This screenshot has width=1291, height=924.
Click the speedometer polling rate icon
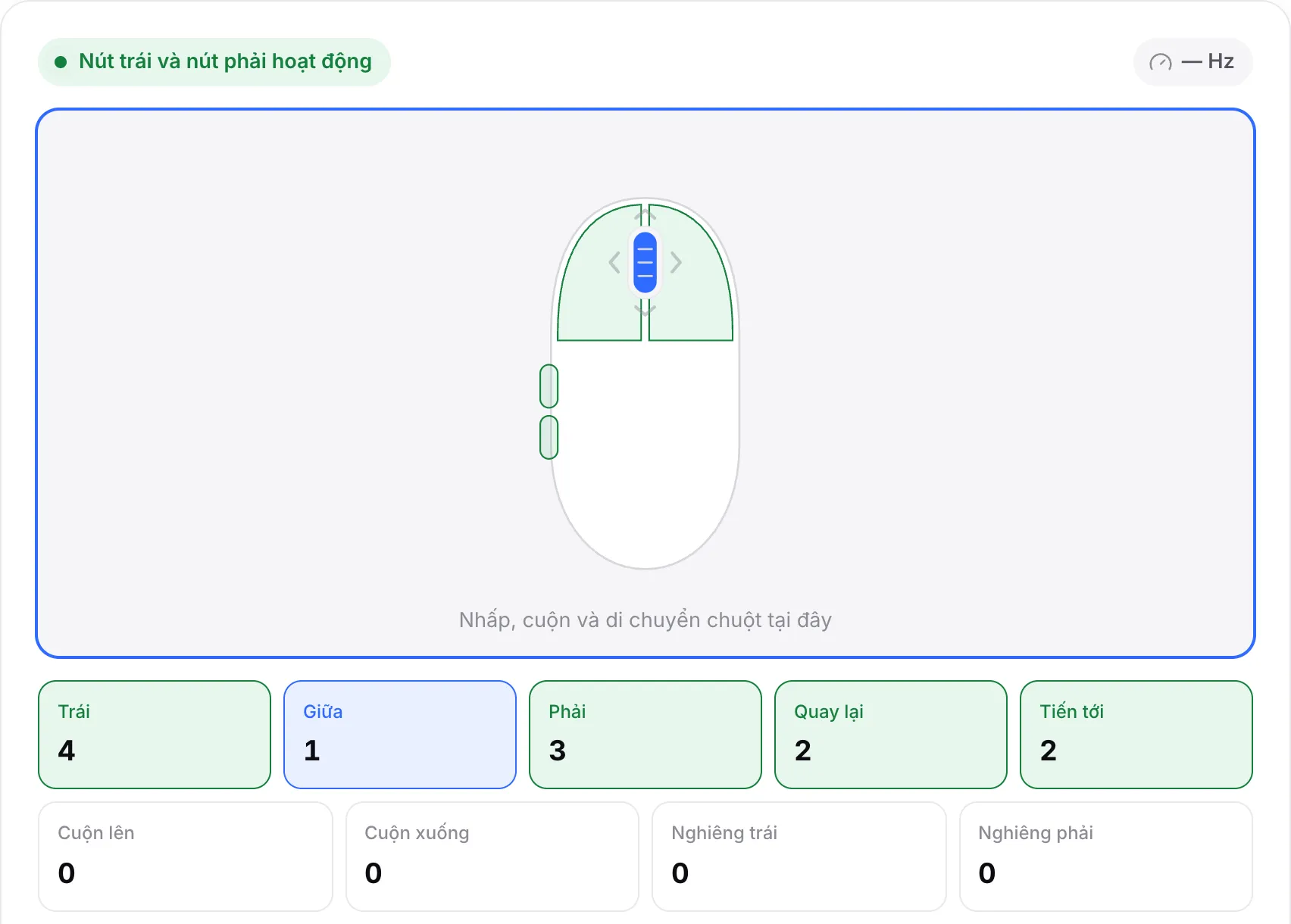(1161, 62)
